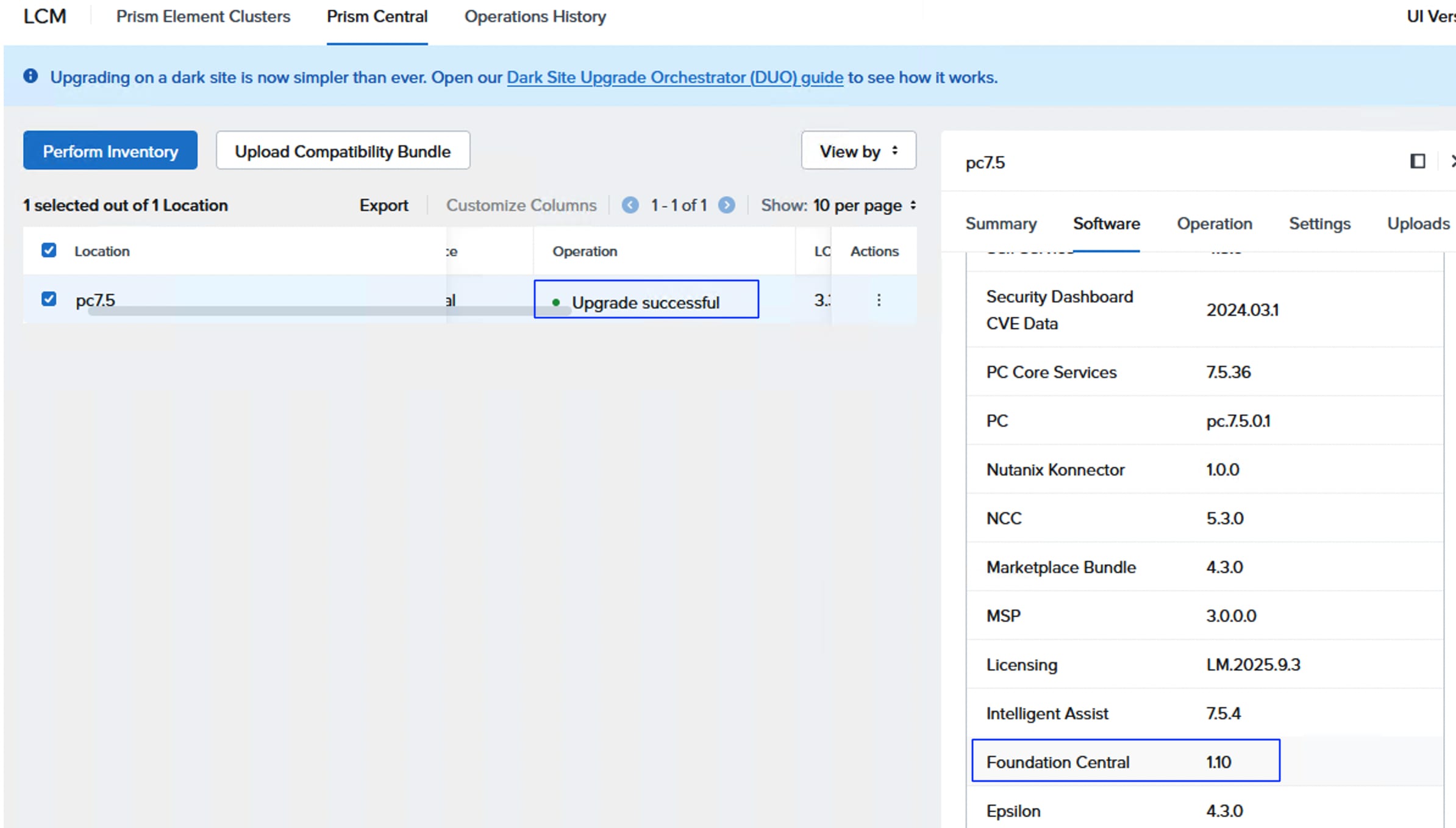The width and height of the screenshot is (1456, 828).
Task: Click the green status dot beside Upgrade successful
Action: click(556, 302)
